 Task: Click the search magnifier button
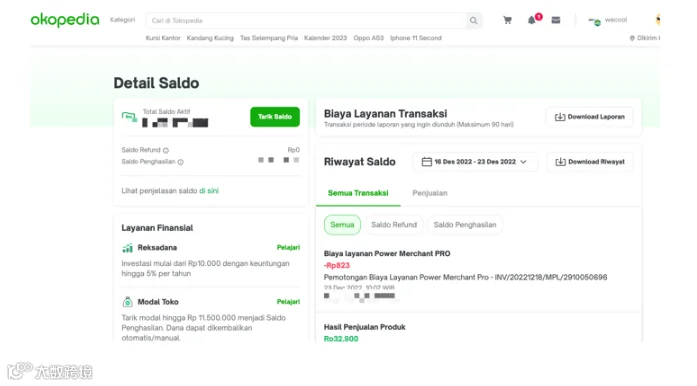[x=473, y=20]
